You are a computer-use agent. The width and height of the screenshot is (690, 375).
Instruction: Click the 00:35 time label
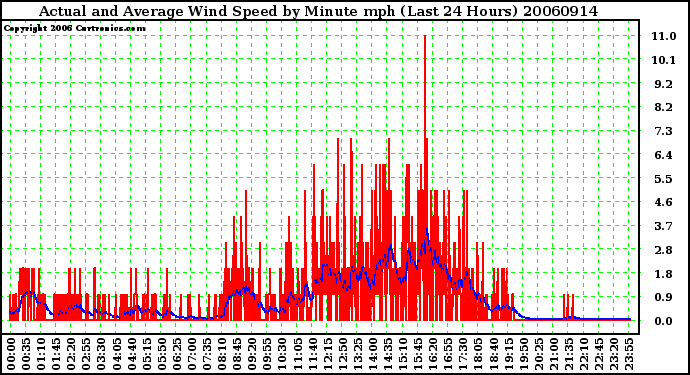[x=26, y=354]
